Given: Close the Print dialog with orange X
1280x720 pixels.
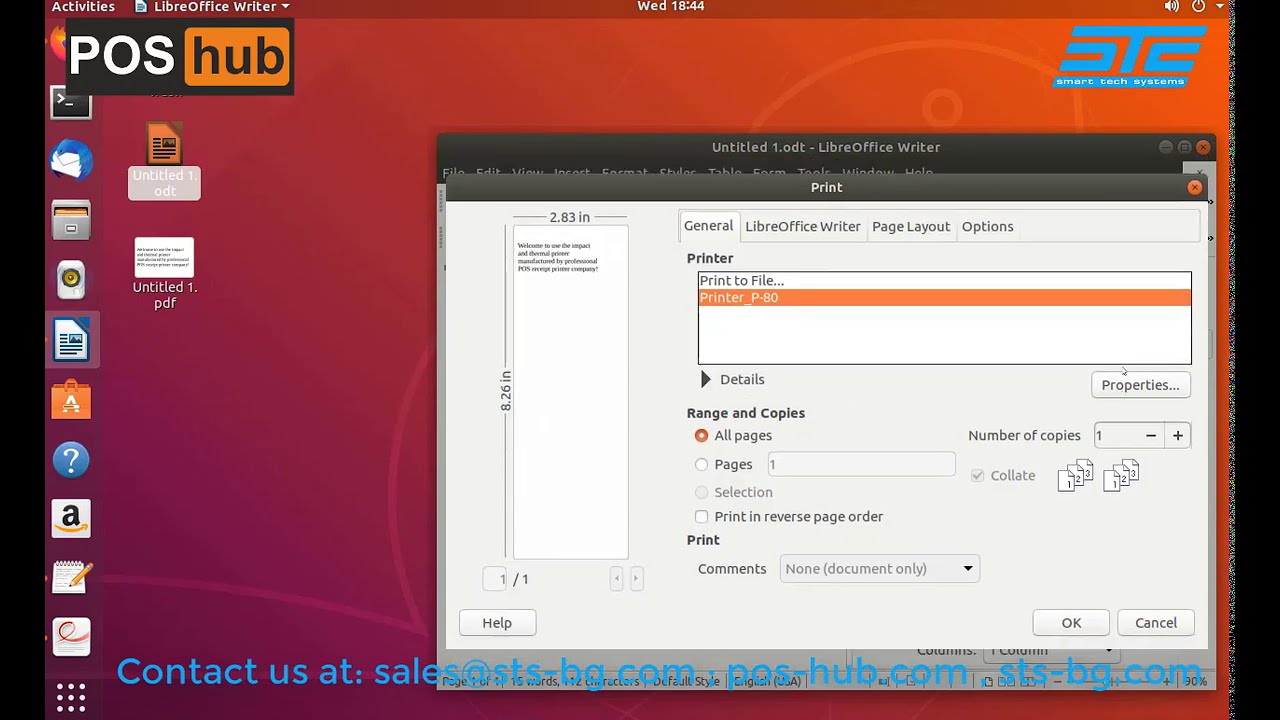Looking at the screenshot, I should coord(1194,187).
